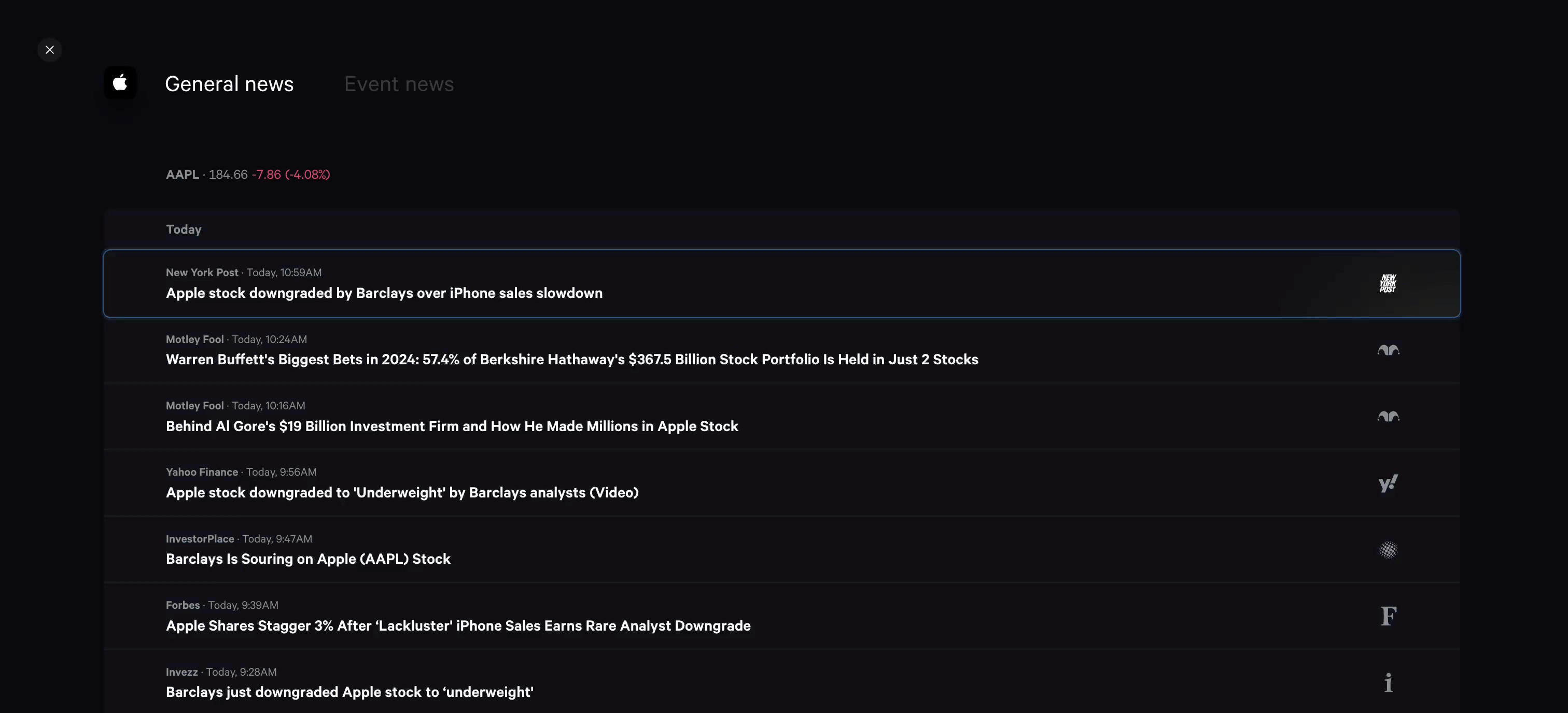Switch to the Event news tab
Viewport: 1568px width, 713px height.
(399, 84)
